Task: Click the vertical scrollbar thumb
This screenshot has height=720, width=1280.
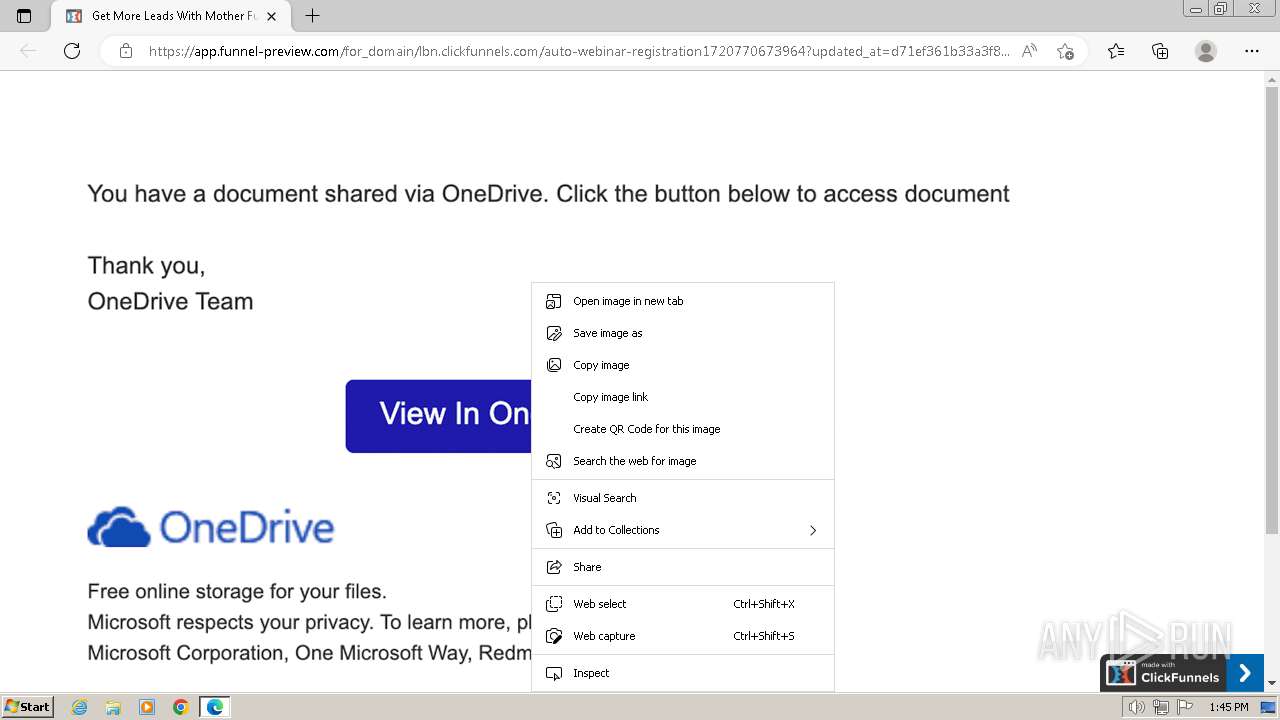Action: [x=1272, y=310]
